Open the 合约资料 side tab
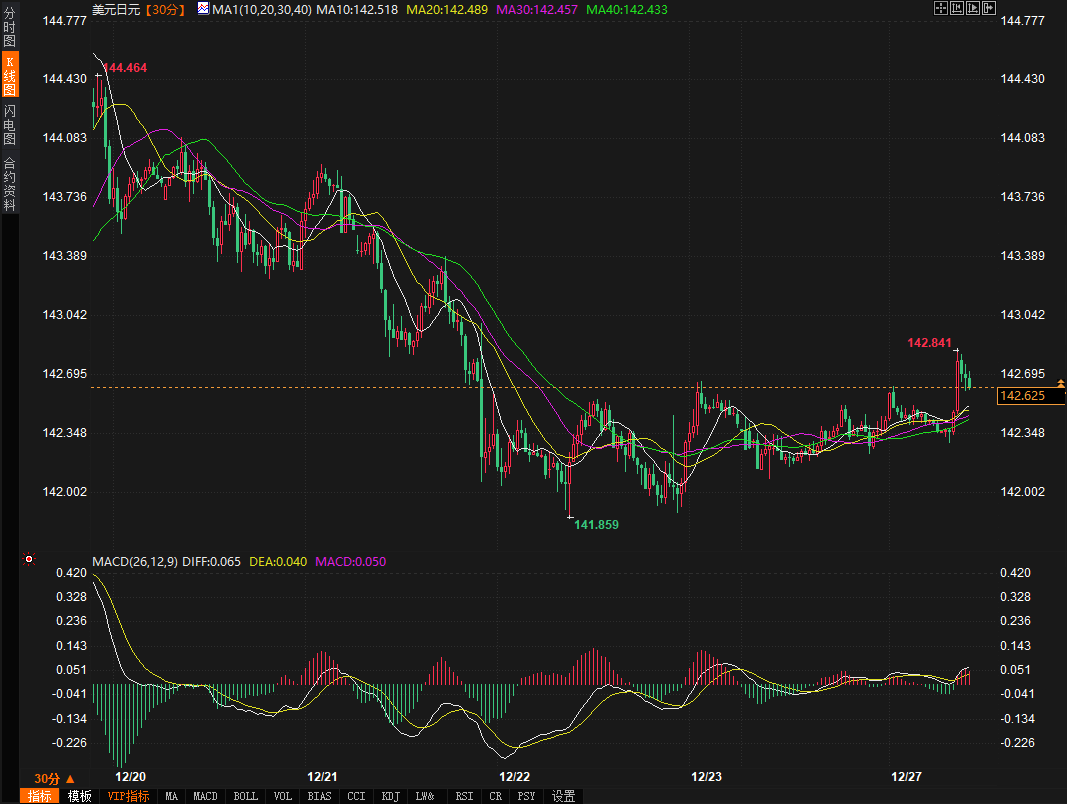The height and width of the screenshot is (804, 1067). pyautogui.click(x=9, y=184)
